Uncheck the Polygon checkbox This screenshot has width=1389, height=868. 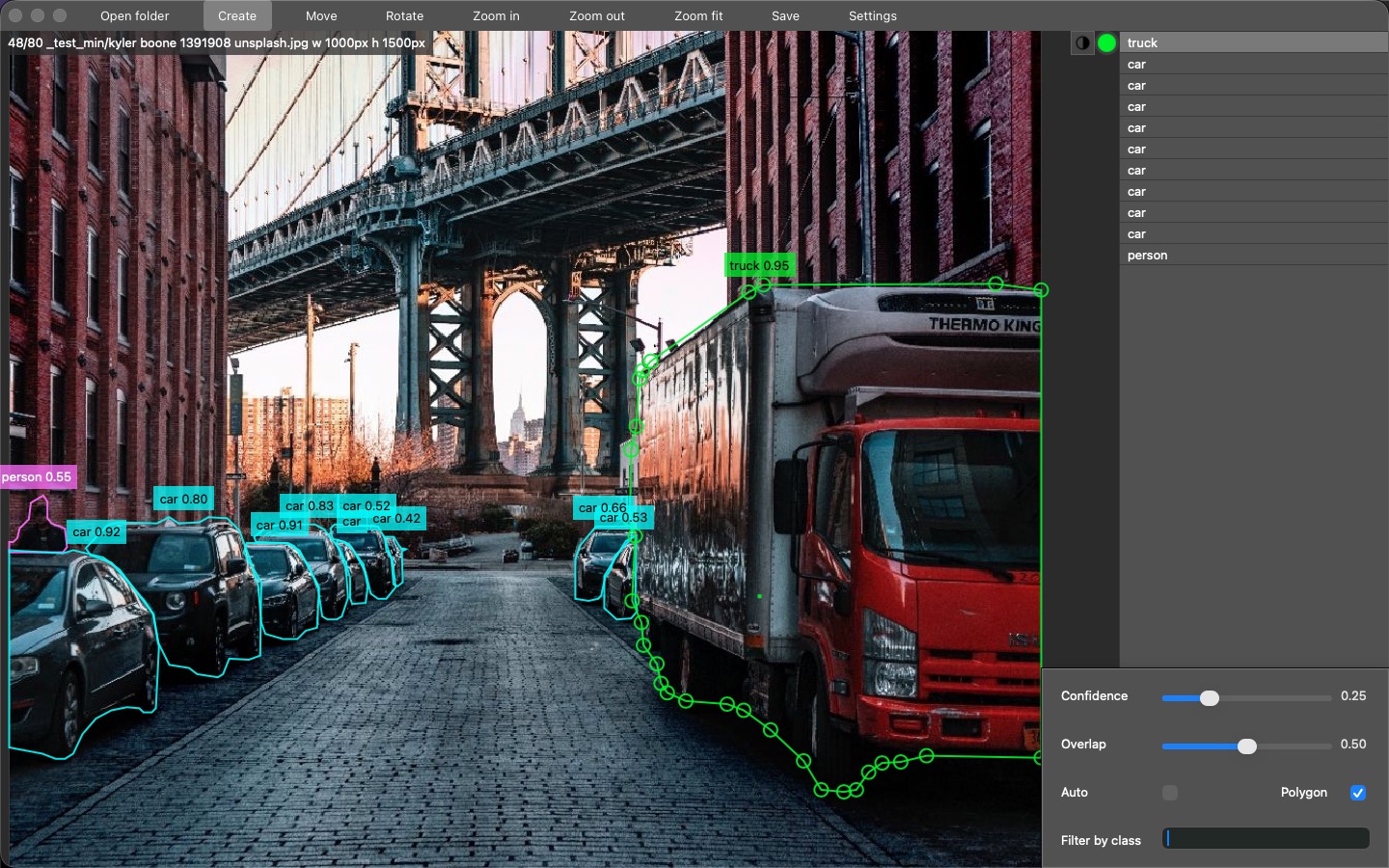(1358, 793)
